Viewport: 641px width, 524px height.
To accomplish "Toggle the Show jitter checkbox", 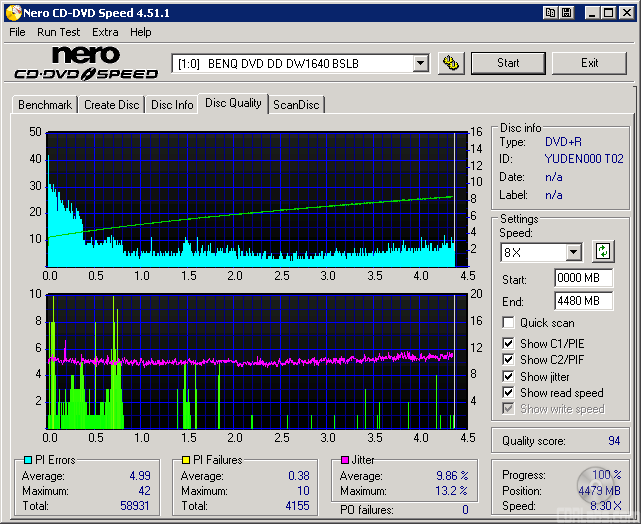I will [509, 377].
